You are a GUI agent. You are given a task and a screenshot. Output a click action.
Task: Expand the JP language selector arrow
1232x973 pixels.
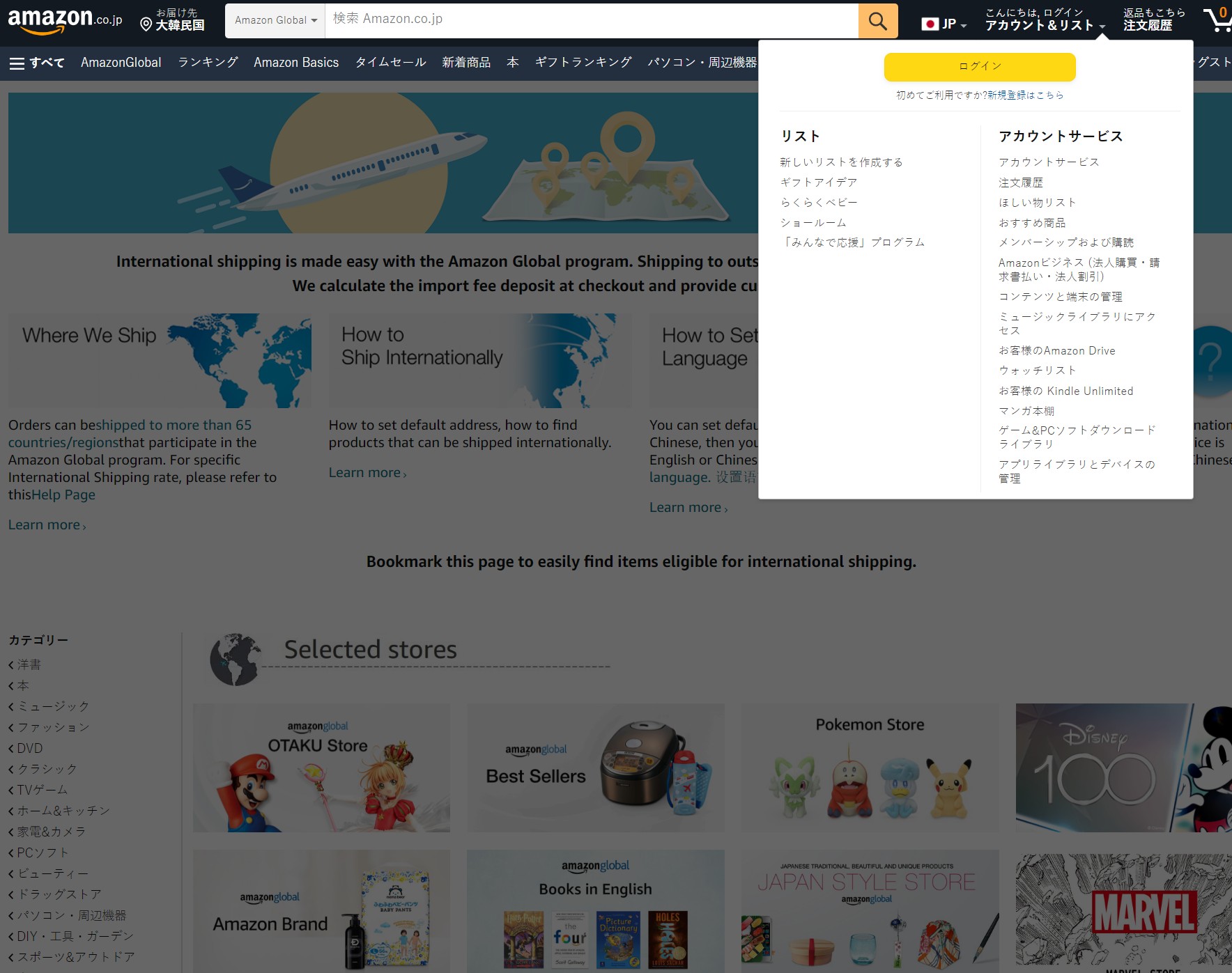point(964,26)
